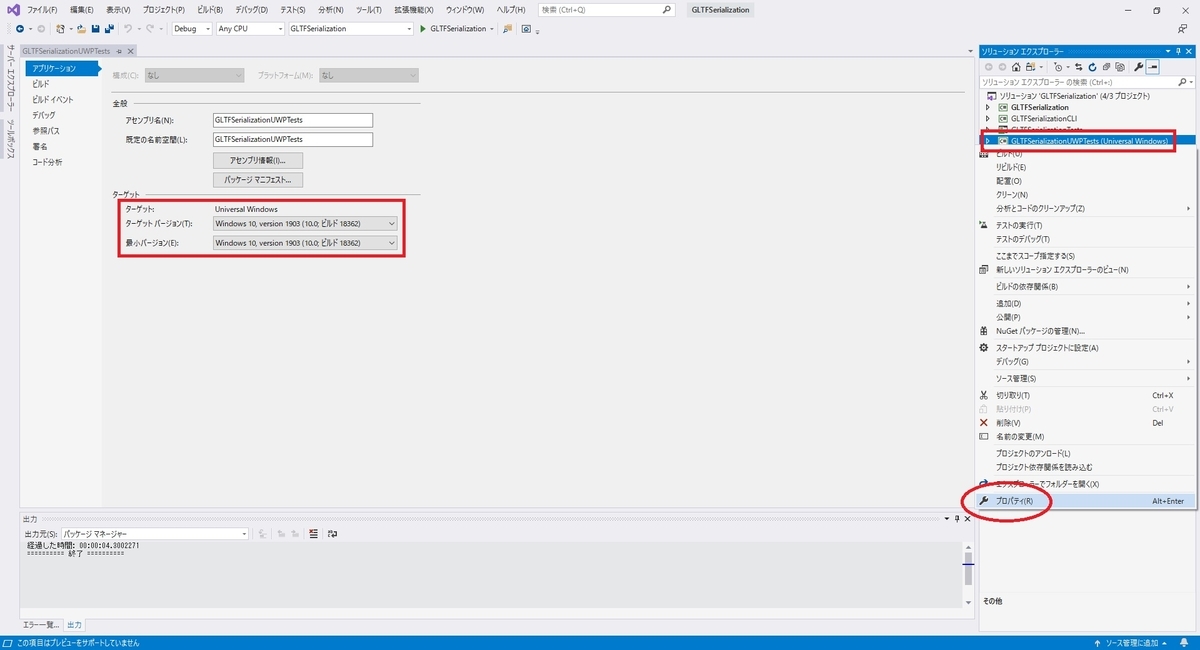1200x650 pixels.
Task: Open the Debug configuration dropdown
Action: tap(192, 29)
